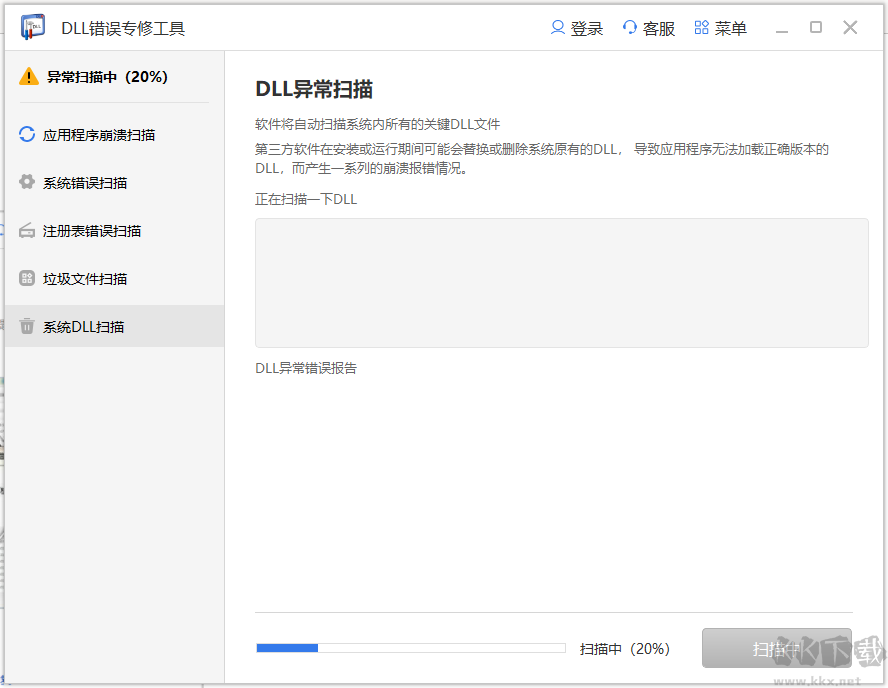This screenshot has width=888, height=688.
Task: Click the DLL app logo in the title bar
Action: coord(32,27)
